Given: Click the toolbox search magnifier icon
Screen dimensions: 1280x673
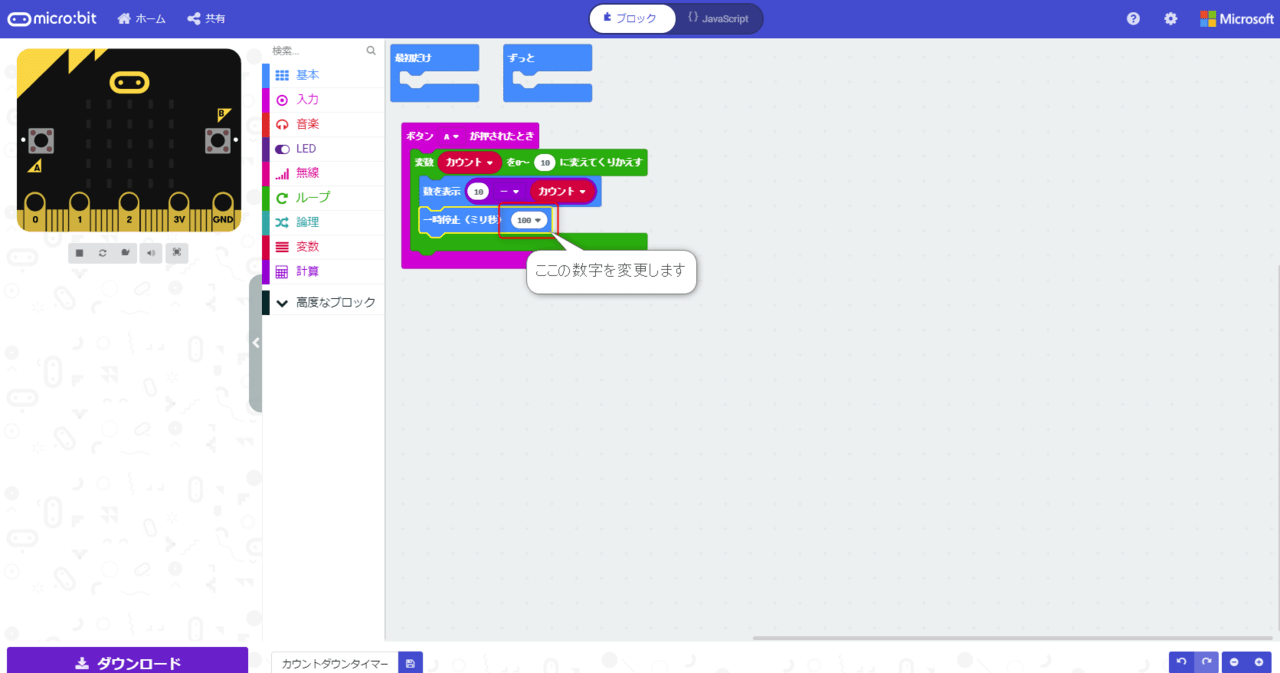Looking at the screenshot, I should [371, 50].
